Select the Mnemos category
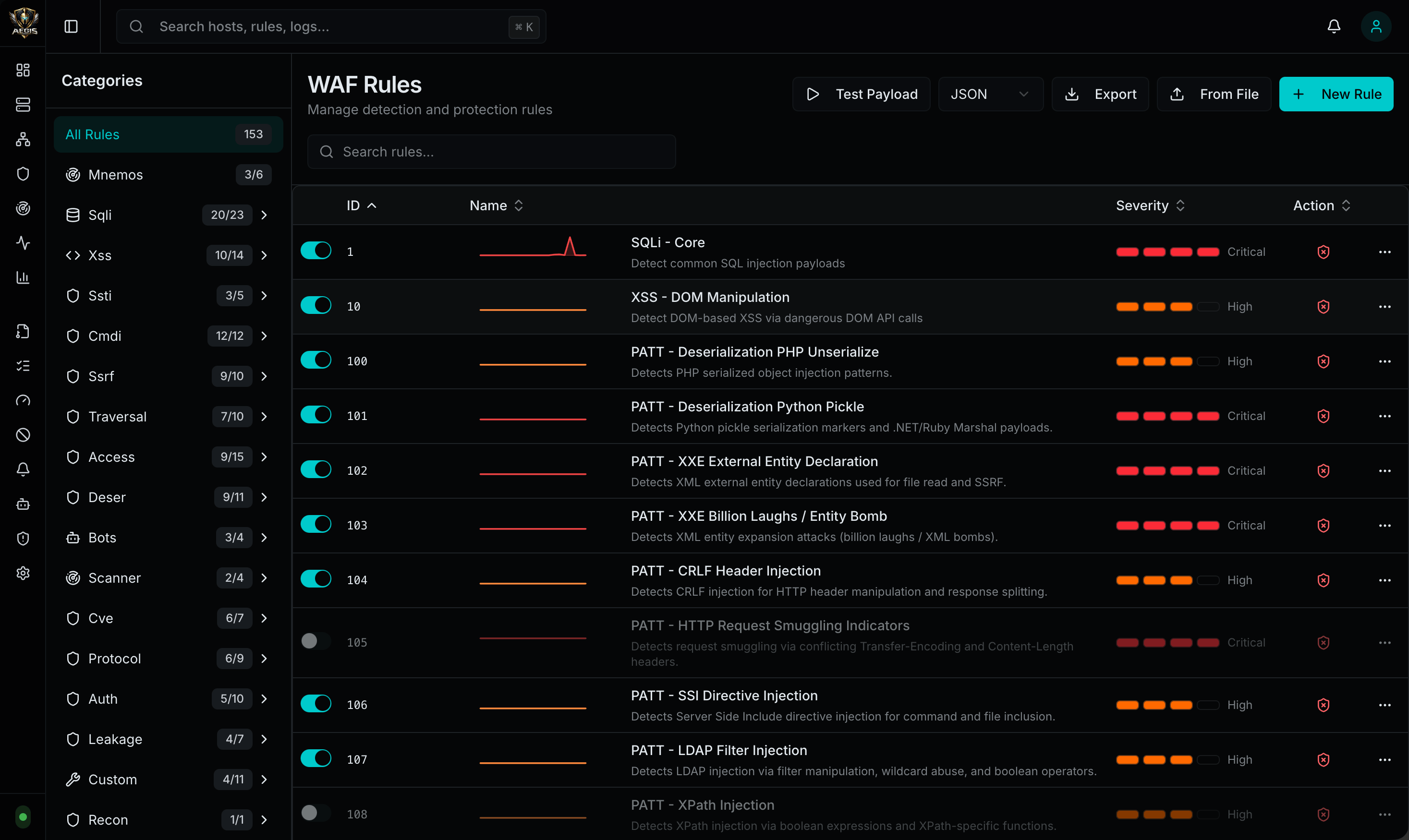The image size is (1409, 840). pos(168,174)
